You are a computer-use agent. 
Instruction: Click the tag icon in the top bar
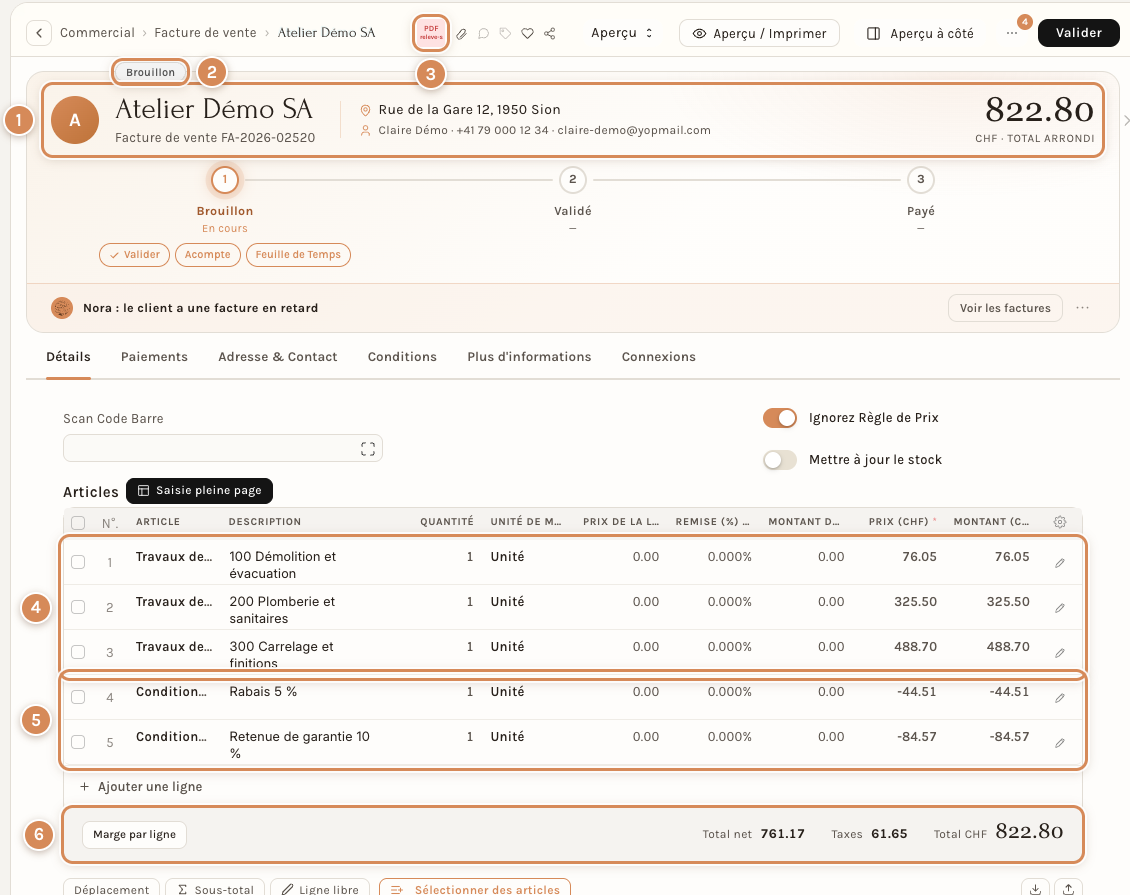pyautogui.click(x=505, y=34)
